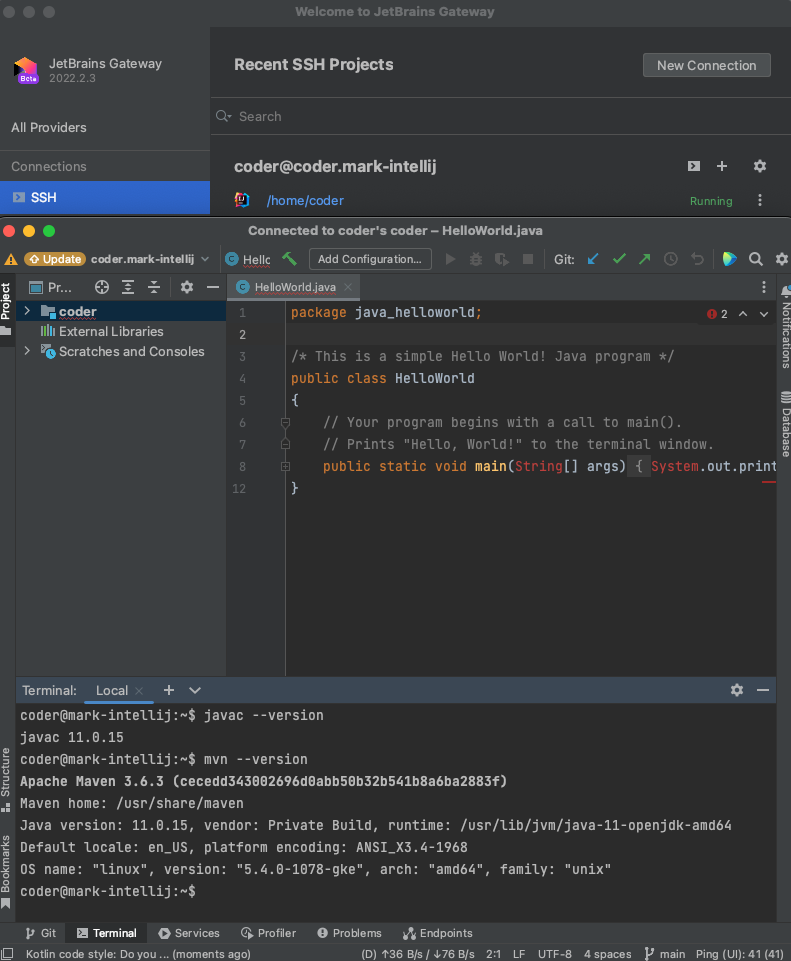
Task: Open the Bookmarks side tab
Action: (6, 871)
